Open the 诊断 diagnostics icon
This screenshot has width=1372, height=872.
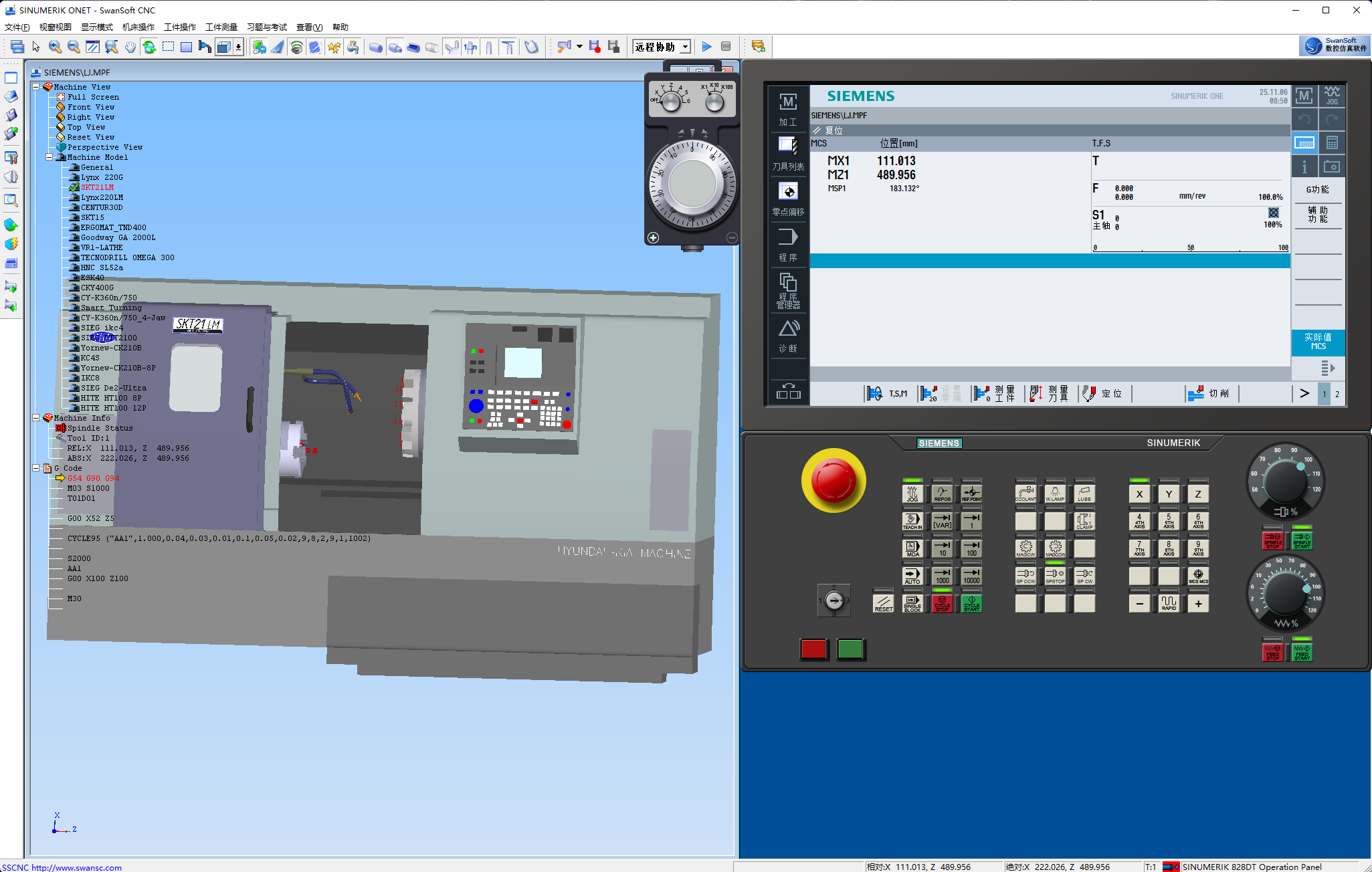click(788, 336)
